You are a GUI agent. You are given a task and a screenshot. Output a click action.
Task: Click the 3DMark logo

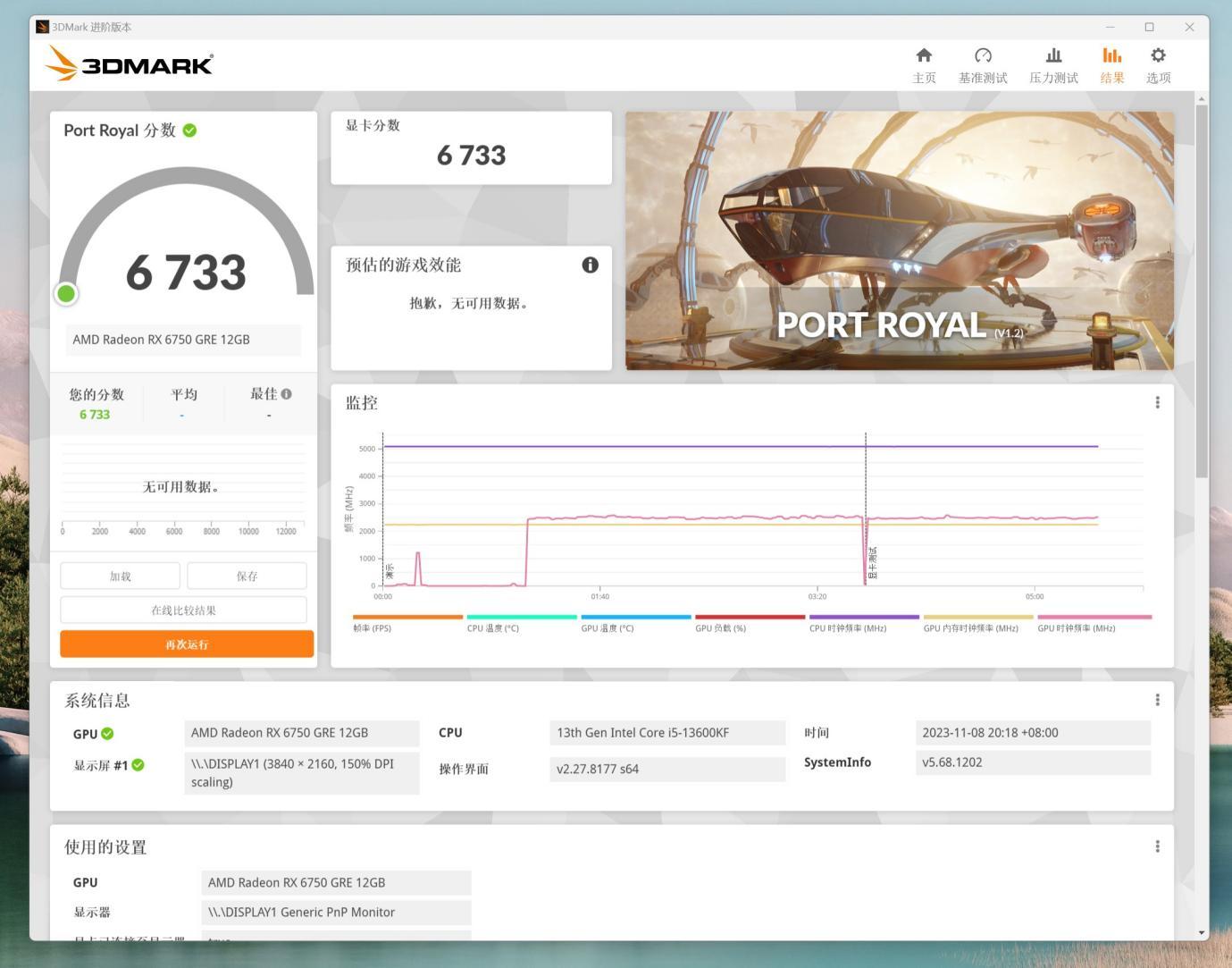point(129,64)
